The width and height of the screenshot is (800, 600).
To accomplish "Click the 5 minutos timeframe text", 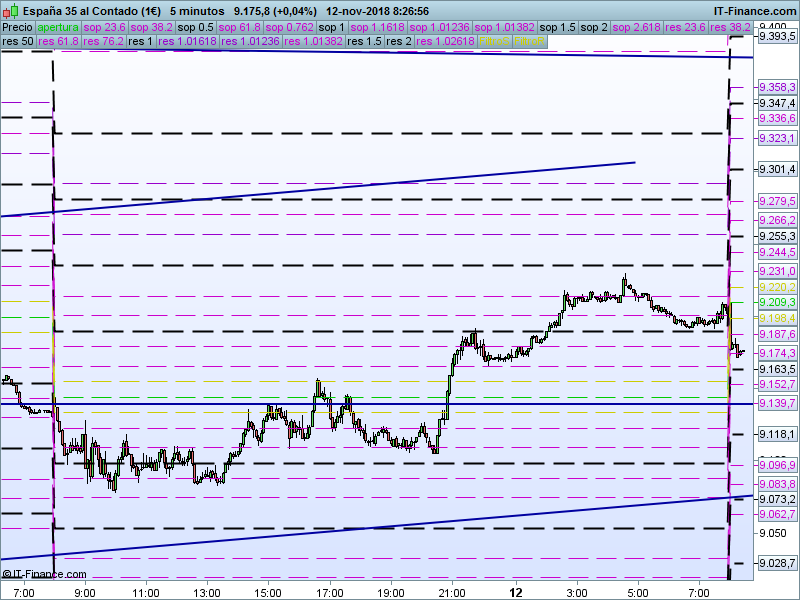I will pyautogui.click(x=197, y=11).
